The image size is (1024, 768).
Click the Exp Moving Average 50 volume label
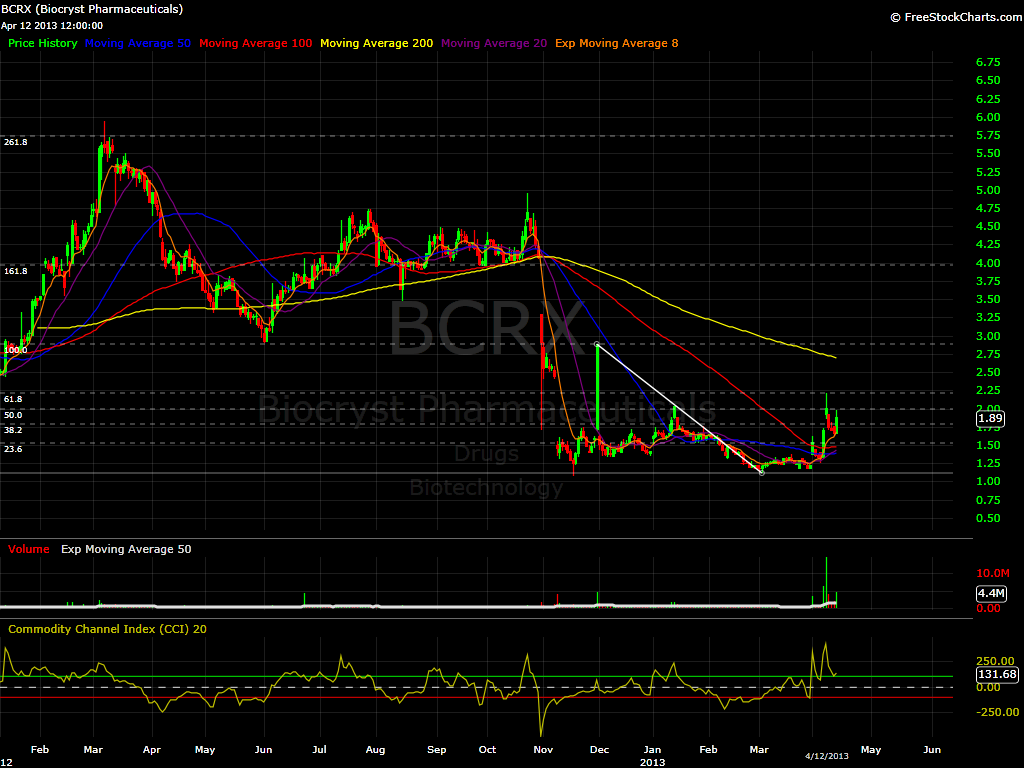[x=126, y=549]
